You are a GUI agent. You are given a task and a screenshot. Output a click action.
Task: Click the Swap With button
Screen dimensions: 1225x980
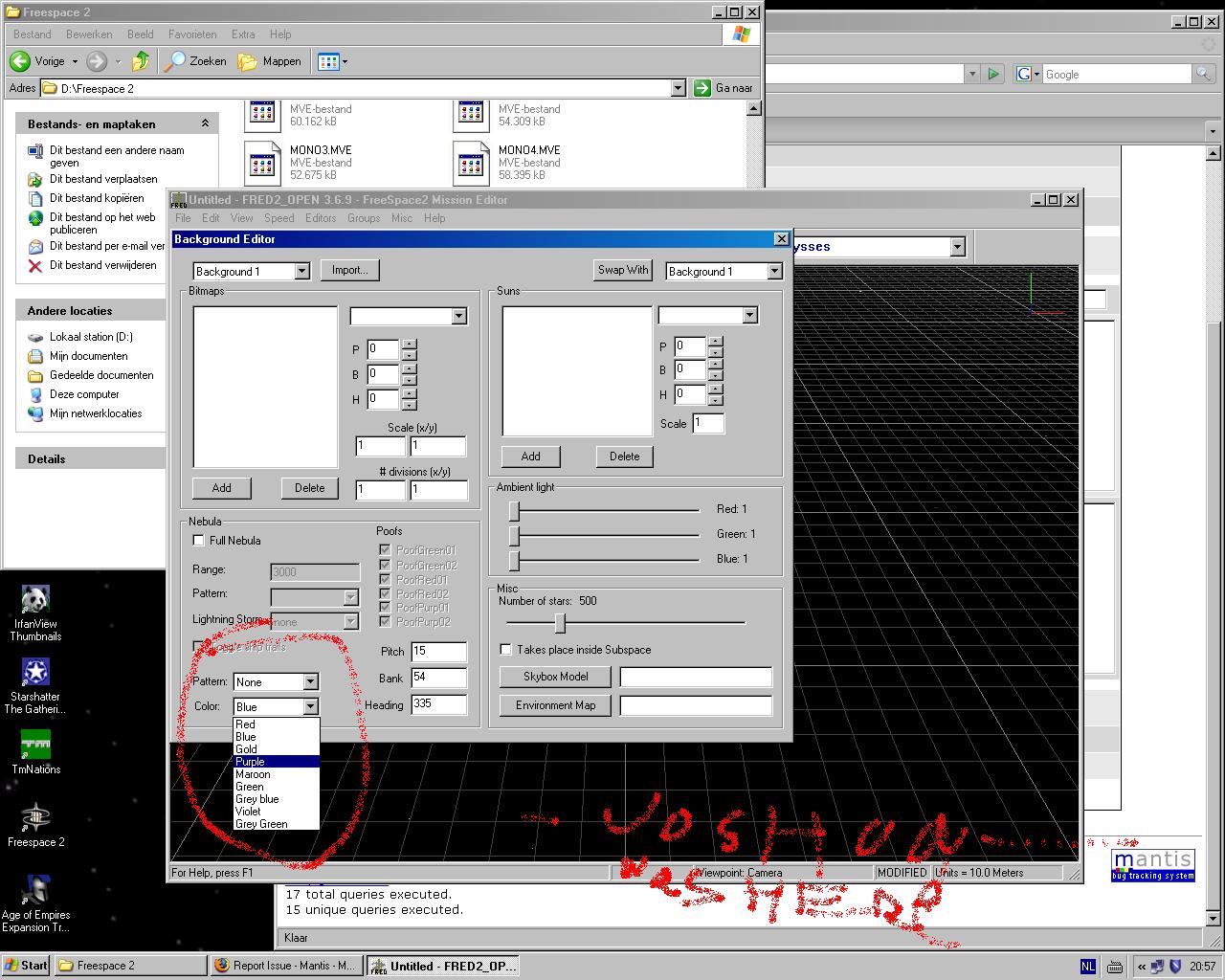[x=623, y=270]
